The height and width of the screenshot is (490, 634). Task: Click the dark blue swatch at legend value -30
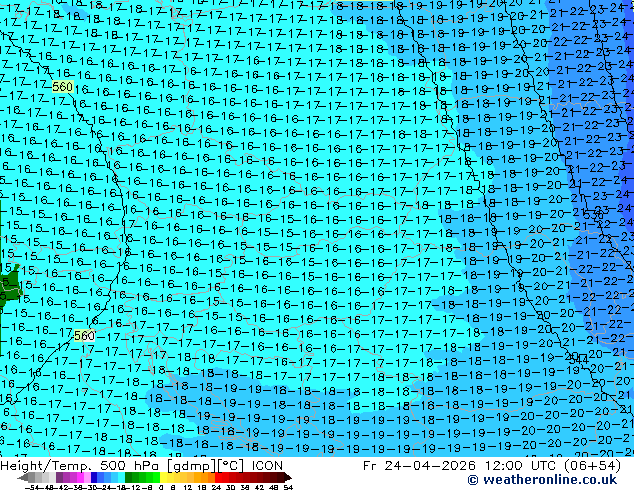pyautogui.click(x=94, y=478)
